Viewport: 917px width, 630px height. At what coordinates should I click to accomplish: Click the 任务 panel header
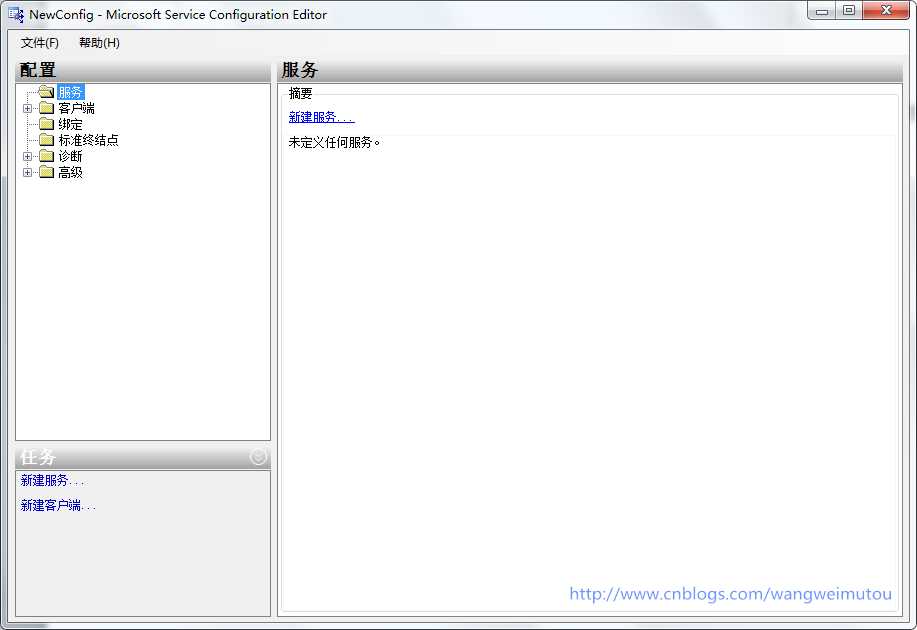click(x=143, y=457)
